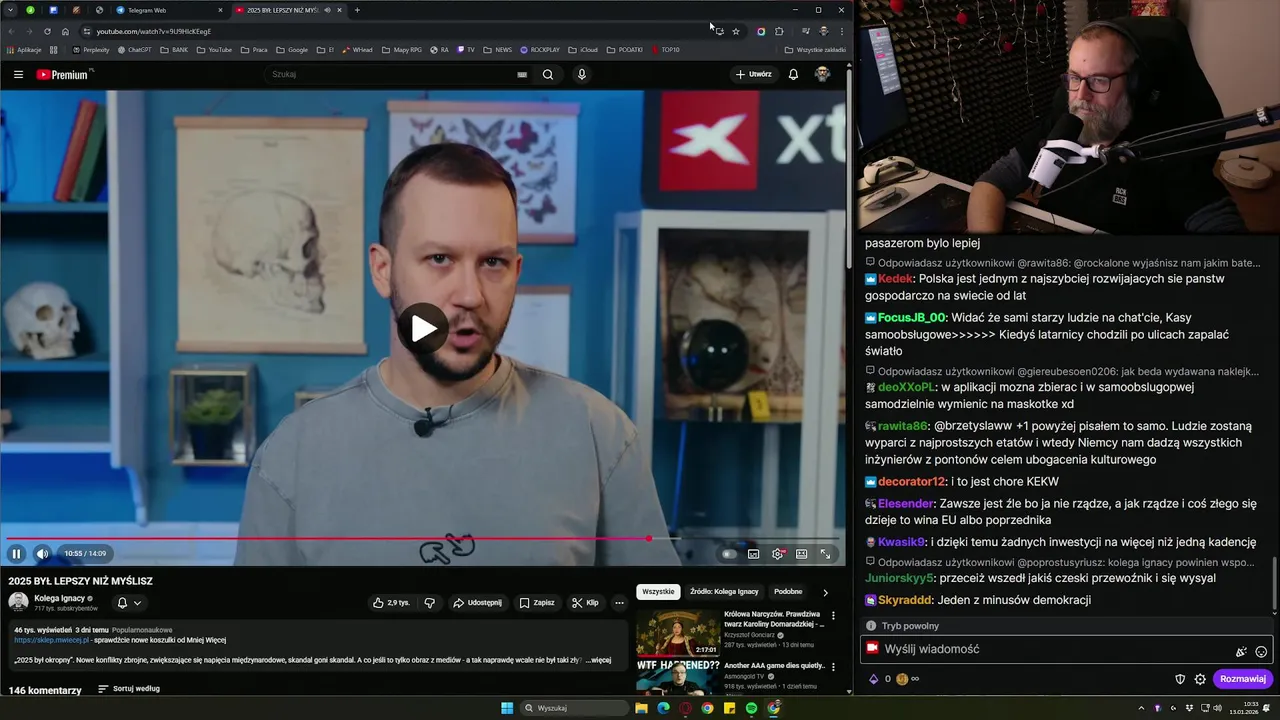
Task: Open the Sortuj według comments sort dropdown
Action: tap(128, 689)
